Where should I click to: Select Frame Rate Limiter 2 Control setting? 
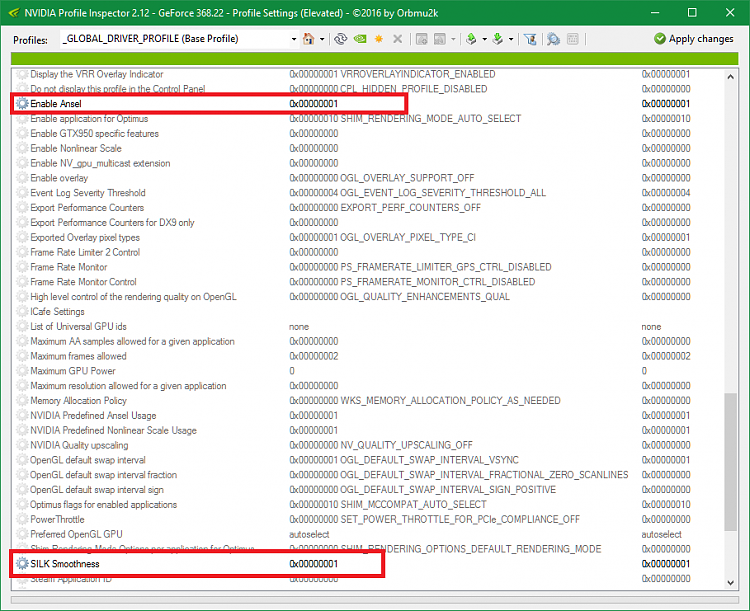click(368, 252)
